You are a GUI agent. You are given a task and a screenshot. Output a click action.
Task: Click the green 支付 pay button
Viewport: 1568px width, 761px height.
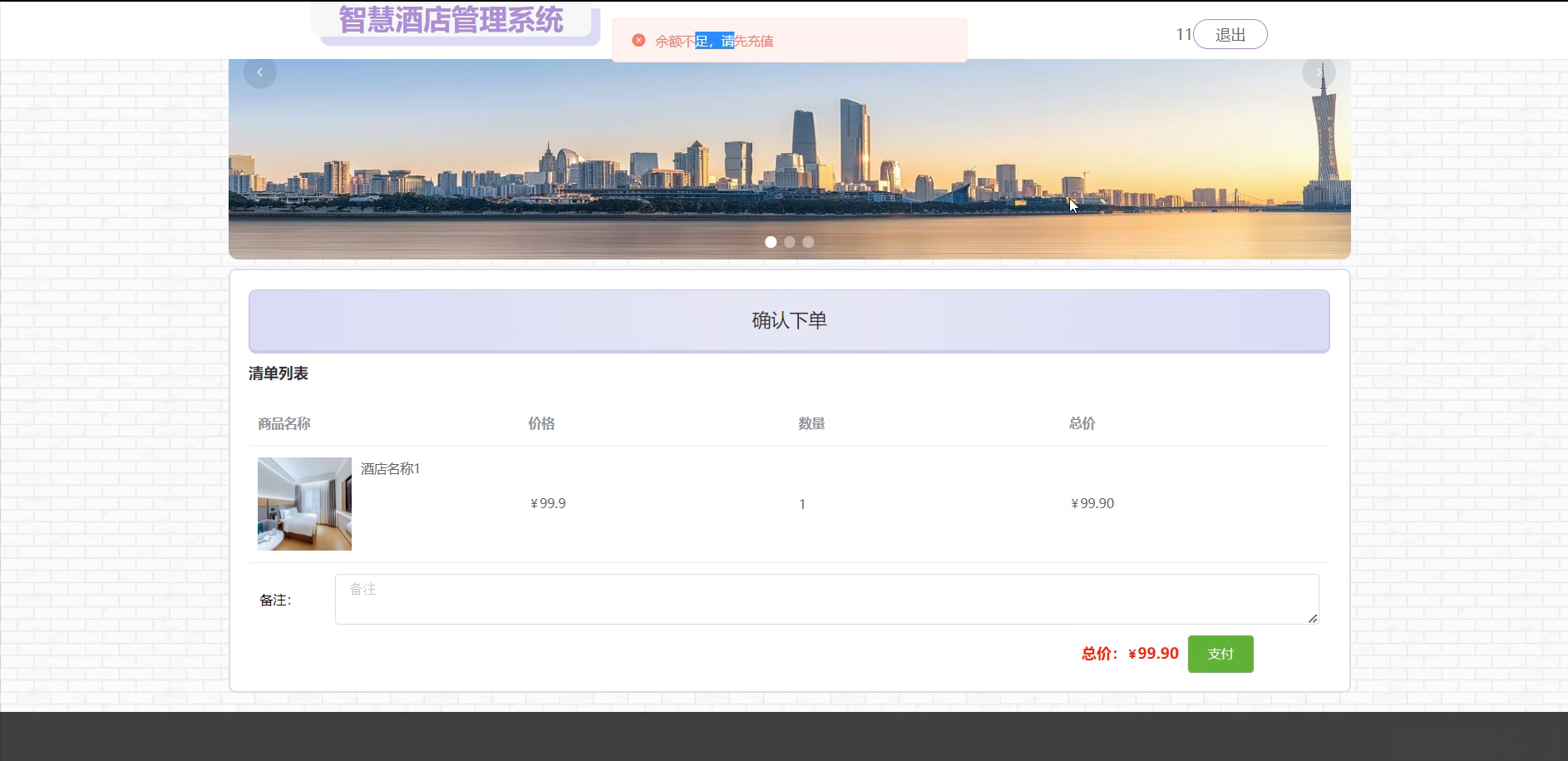(1220, 654)
